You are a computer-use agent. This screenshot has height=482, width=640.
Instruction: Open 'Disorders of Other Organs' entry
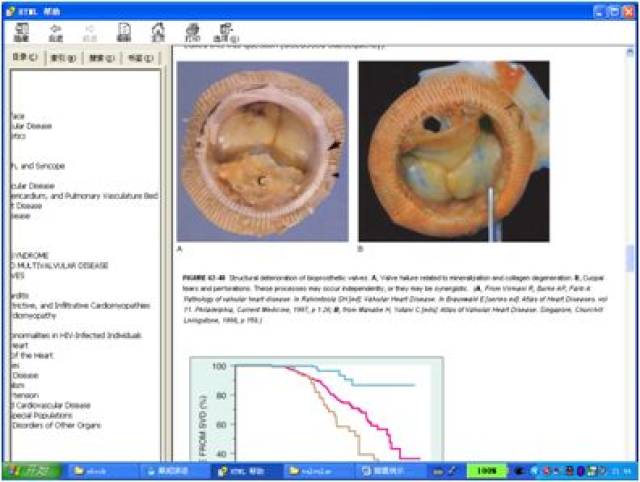(56, 425)
